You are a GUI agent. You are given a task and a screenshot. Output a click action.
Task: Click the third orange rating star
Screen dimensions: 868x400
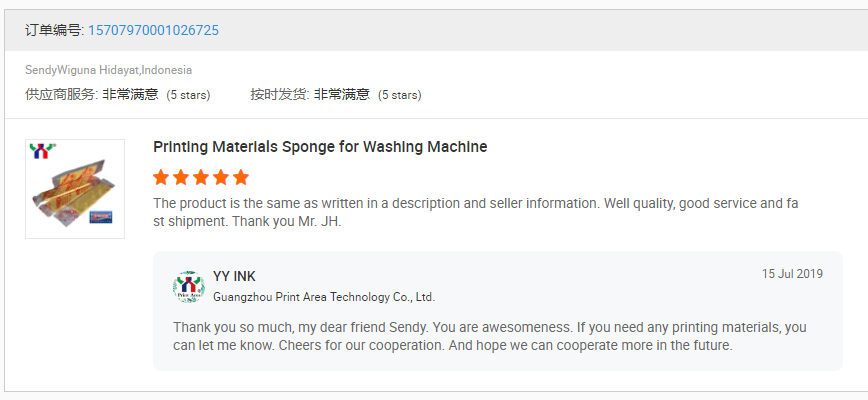(201, 178)
